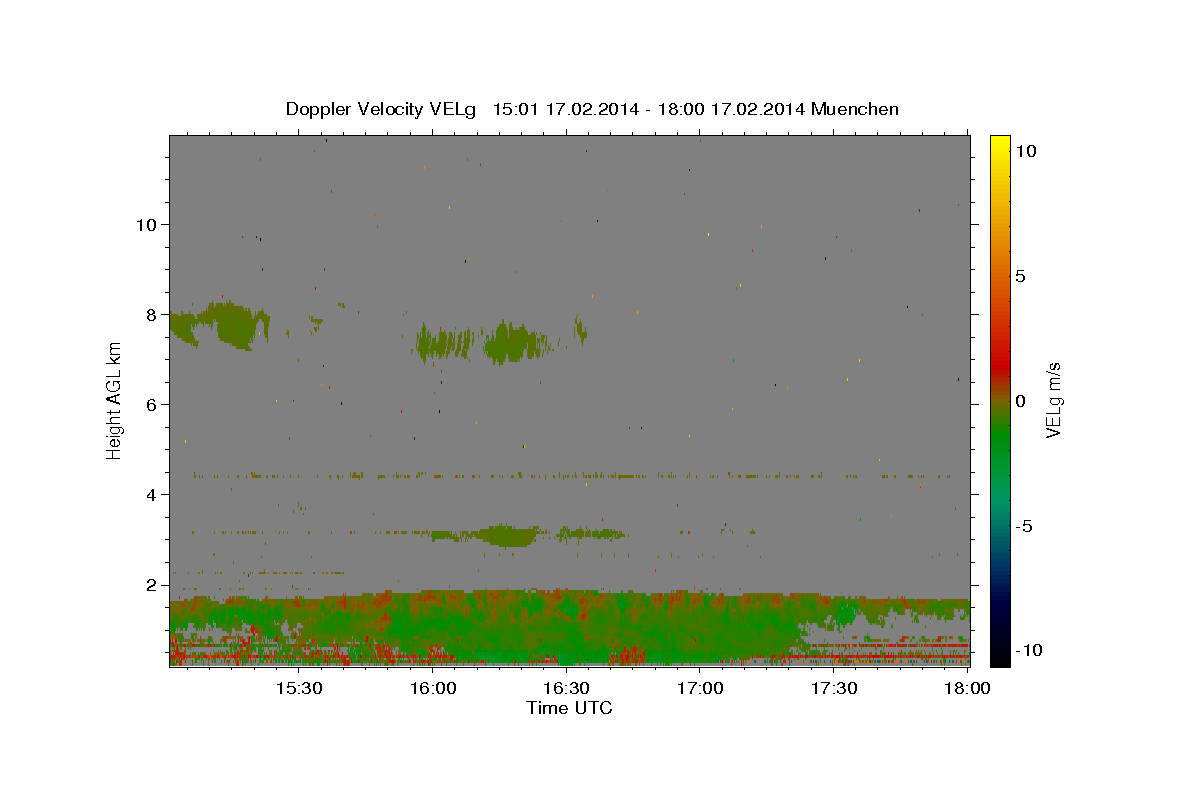Click the height axis label 8
This screenshot has width=1200, height=800.
click(152, 314)
